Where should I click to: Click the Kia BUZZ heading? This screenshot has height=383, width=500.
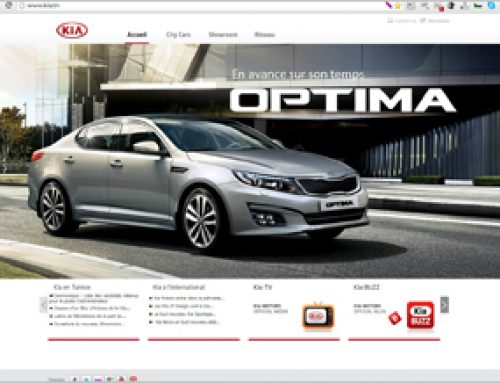coord(367,287)
